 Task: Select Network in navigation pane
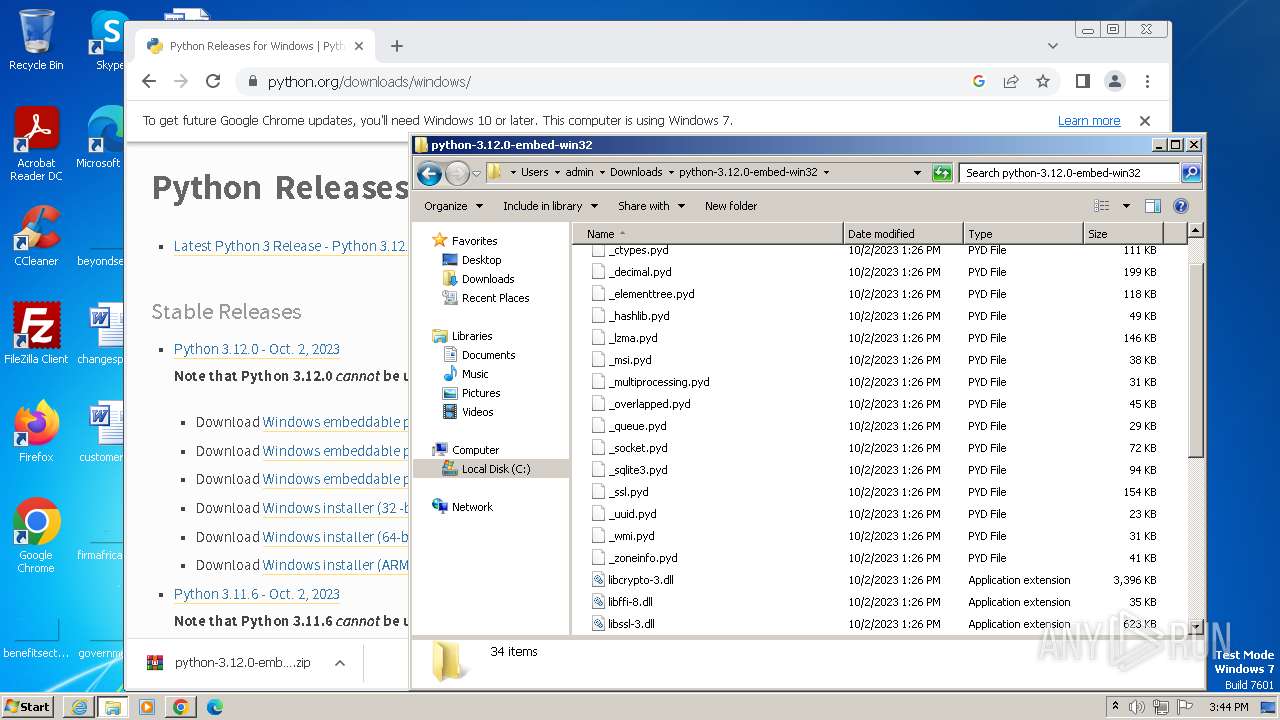click(472, 507)
